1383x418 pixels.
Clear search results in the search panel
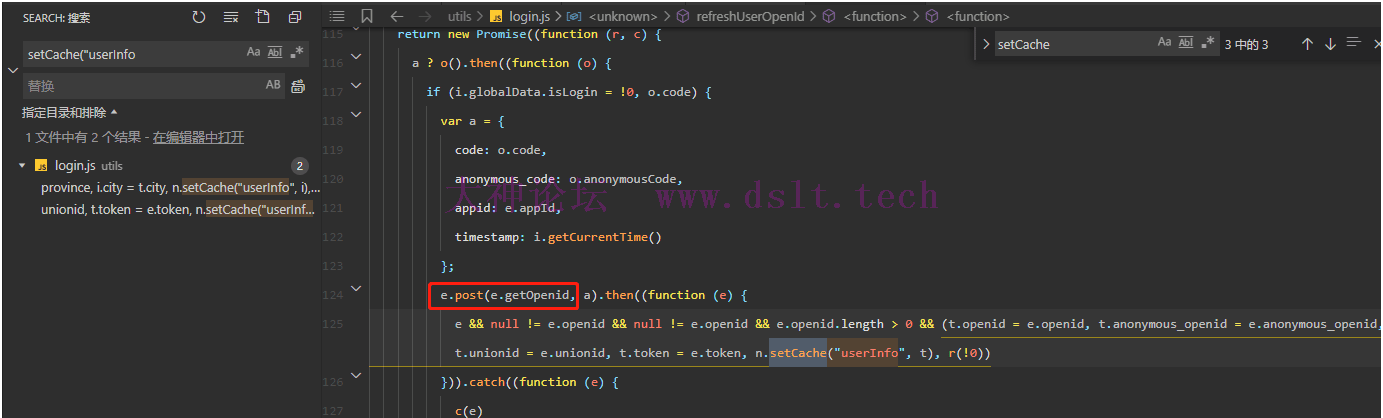(231, 17)
